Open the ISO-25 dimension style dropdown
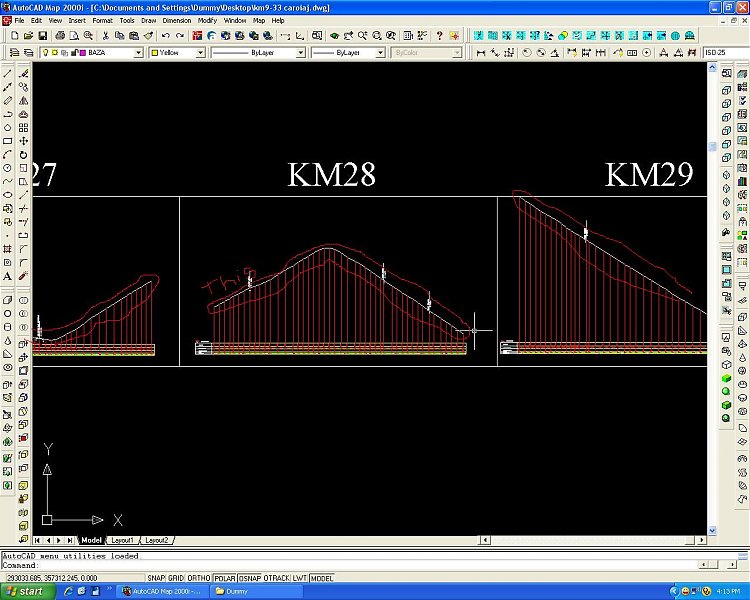 727,53
